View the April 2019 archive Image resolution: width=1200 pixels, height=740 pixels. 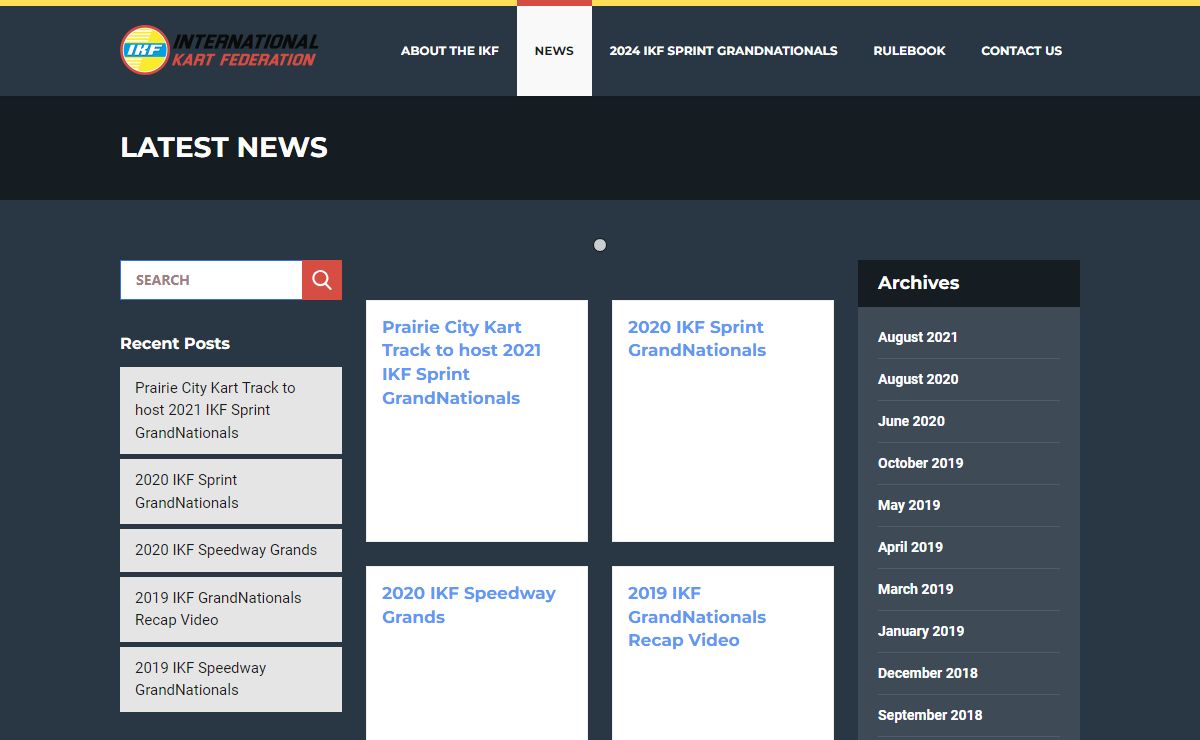[x=910, y=547]
